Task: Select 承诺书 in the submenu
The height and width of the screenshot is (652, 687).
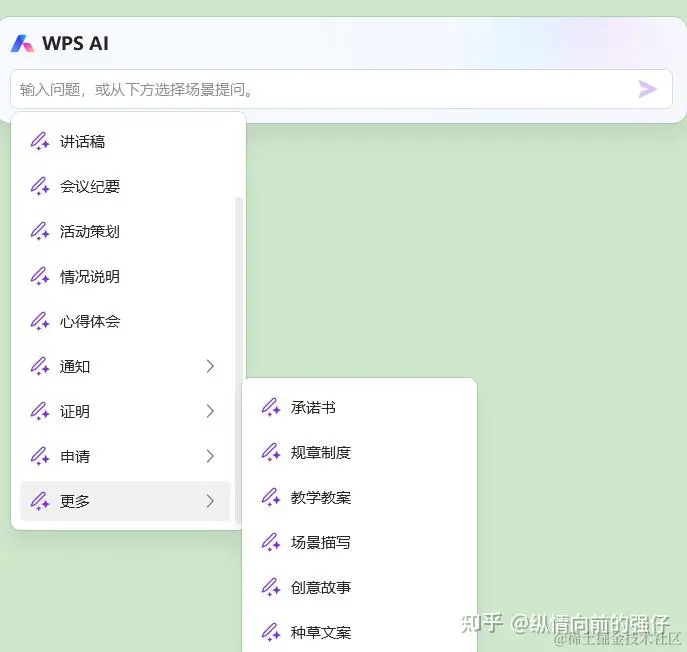Action: pos(359,408)
